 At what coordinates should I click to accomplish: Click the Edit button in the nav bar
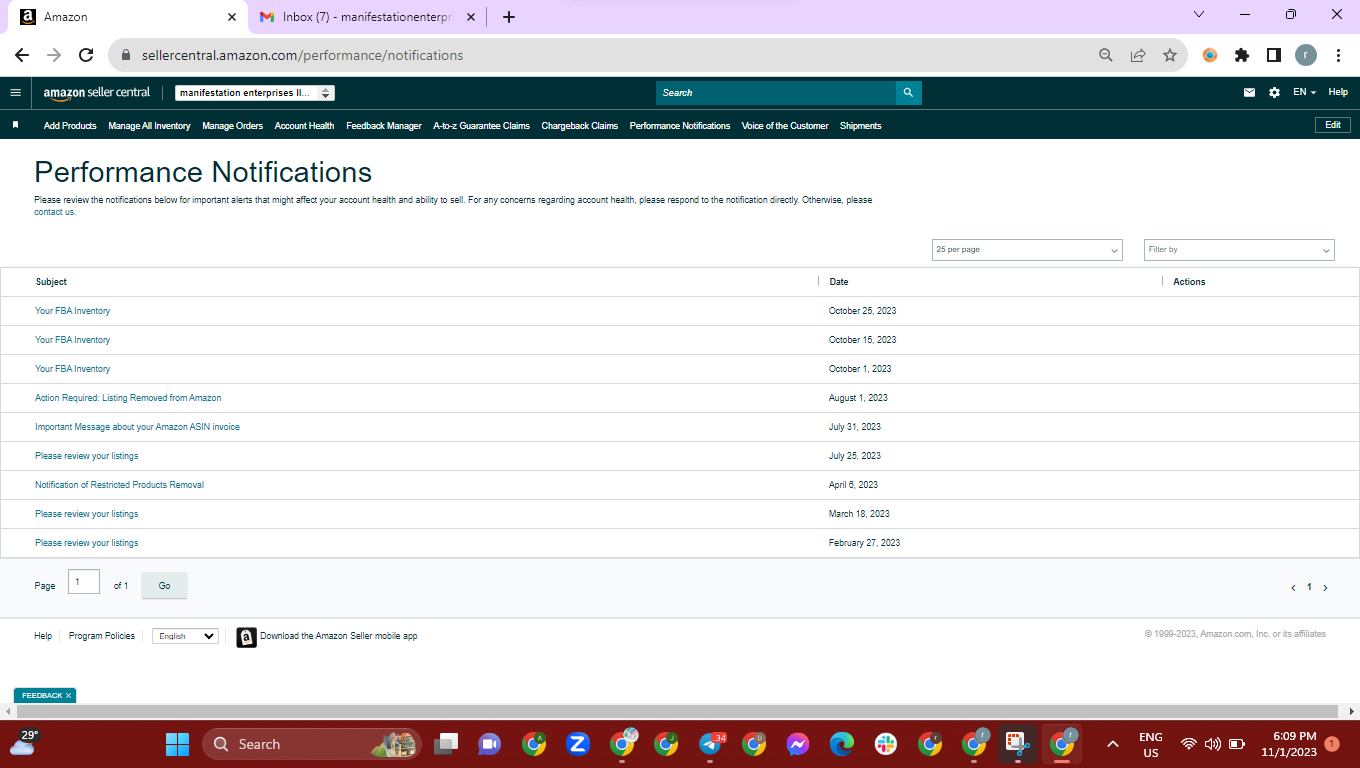[x=1333, y=125]
